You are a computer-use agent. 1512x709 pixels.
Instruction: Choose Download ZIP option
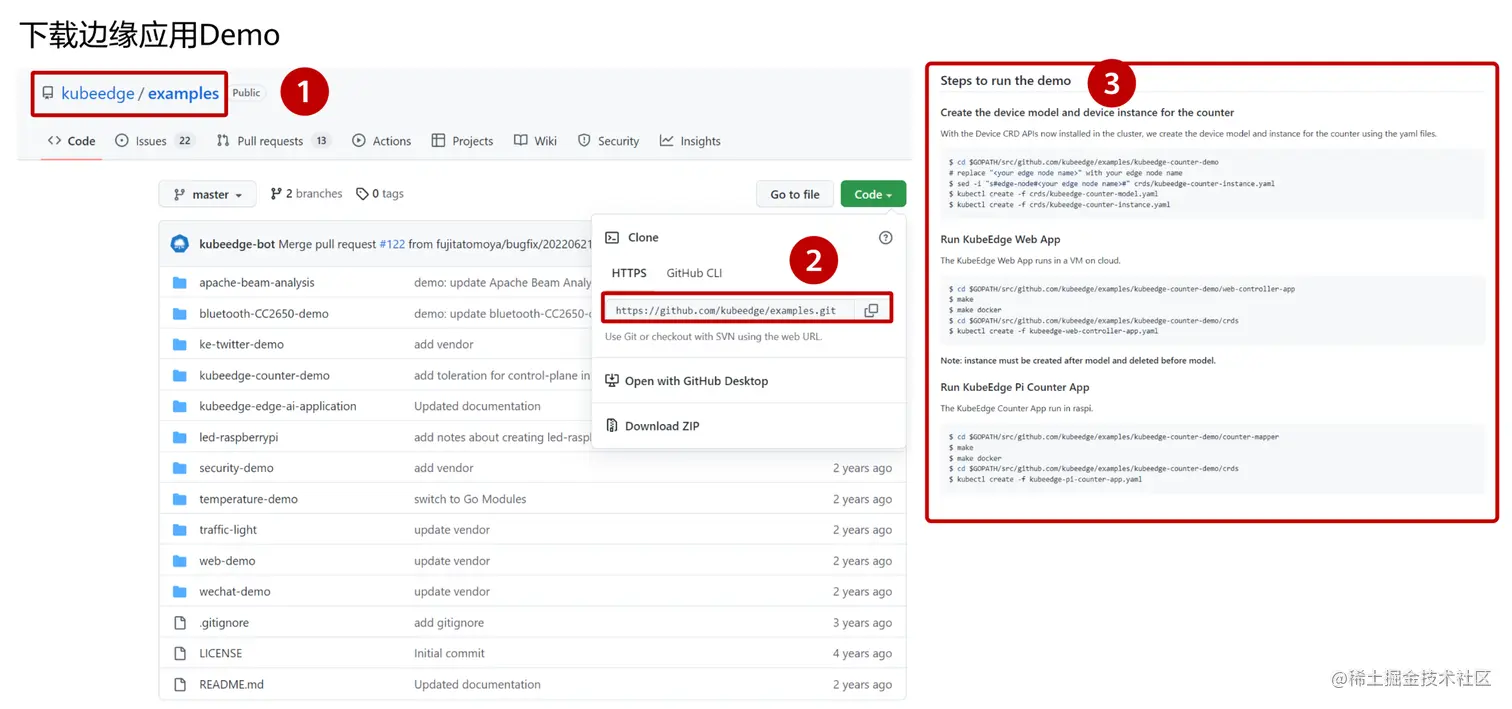coord(652,426)
